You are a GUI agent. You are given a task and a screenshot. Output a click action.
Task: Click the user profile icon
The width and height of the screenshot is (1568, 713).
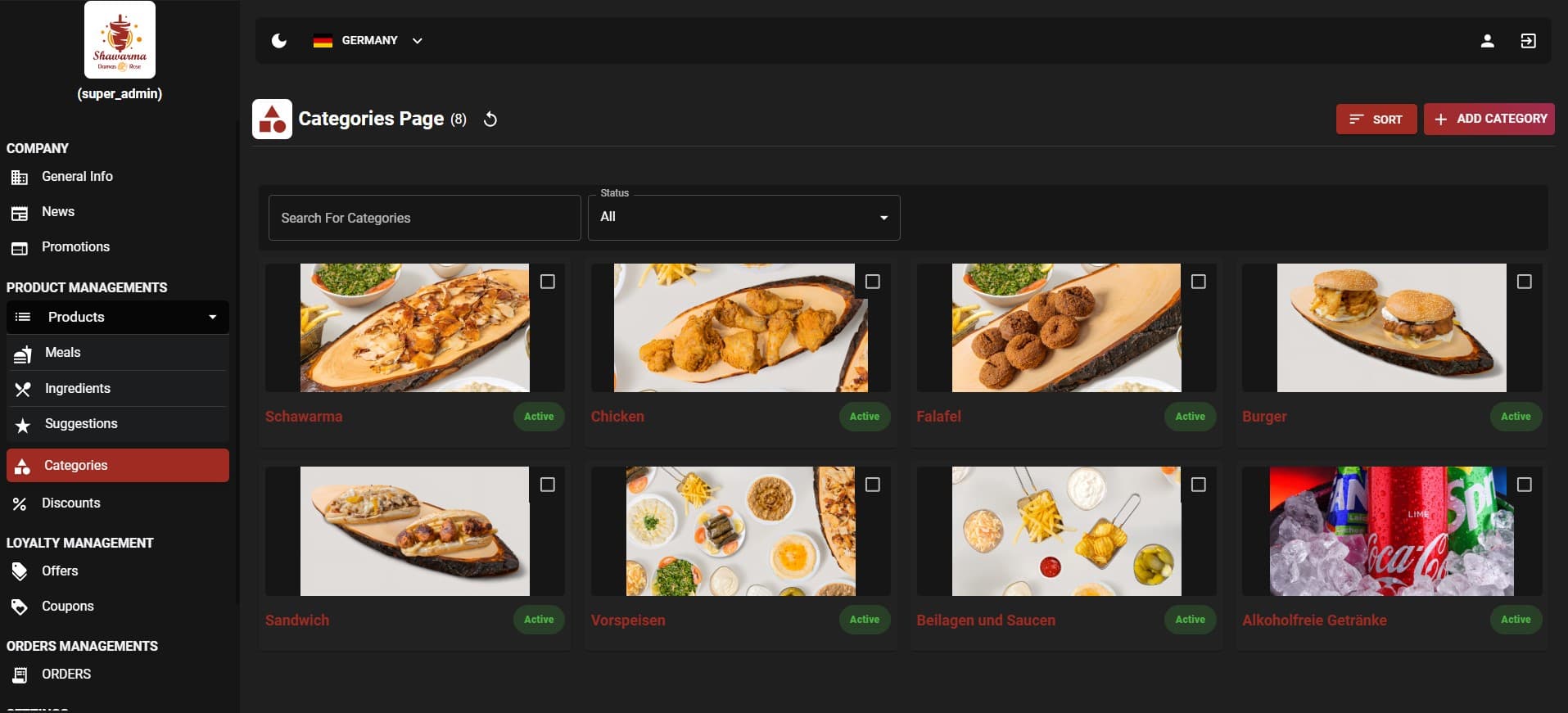(1487, 41)
